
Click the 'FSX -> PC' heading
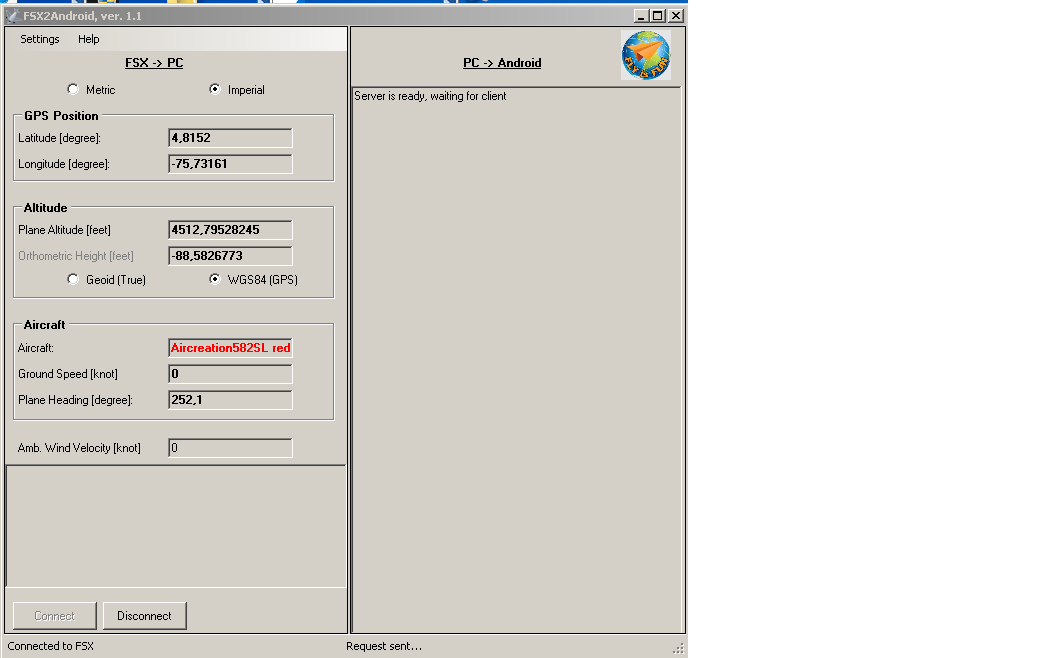click(x=154, y=63)
